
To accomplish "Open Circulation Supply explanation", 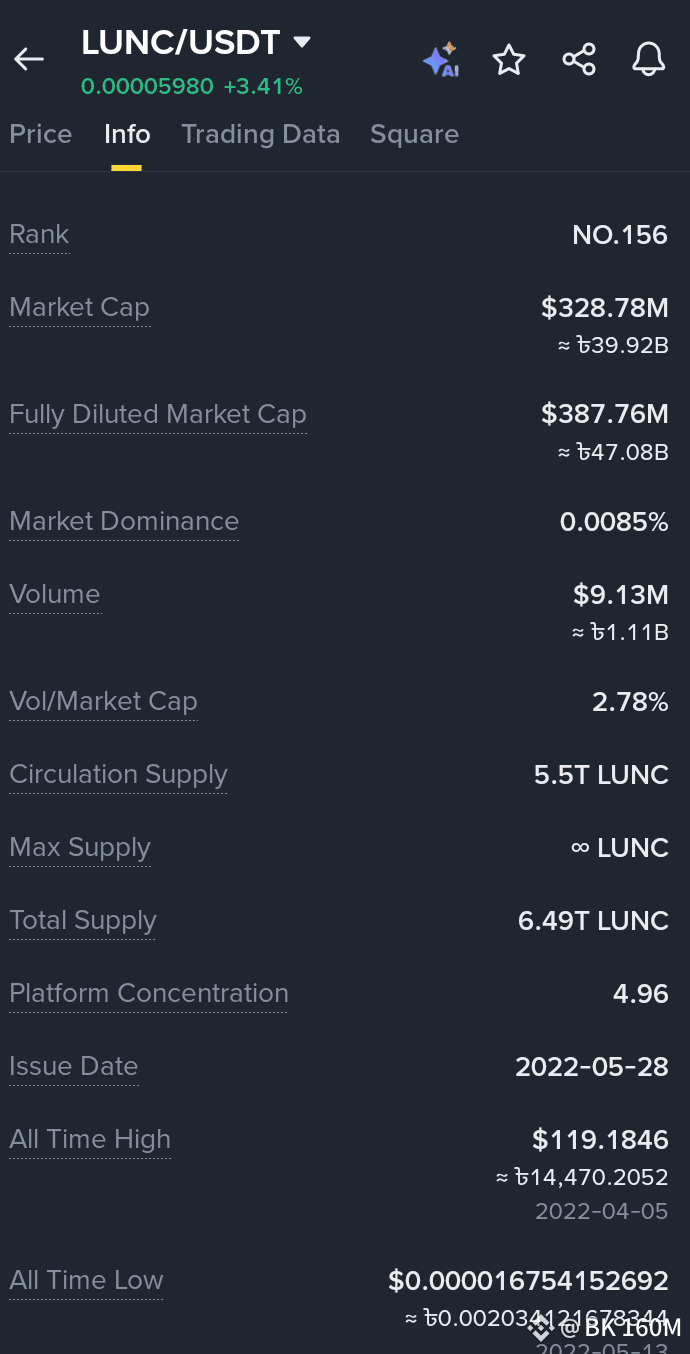I will click(118, 774).
